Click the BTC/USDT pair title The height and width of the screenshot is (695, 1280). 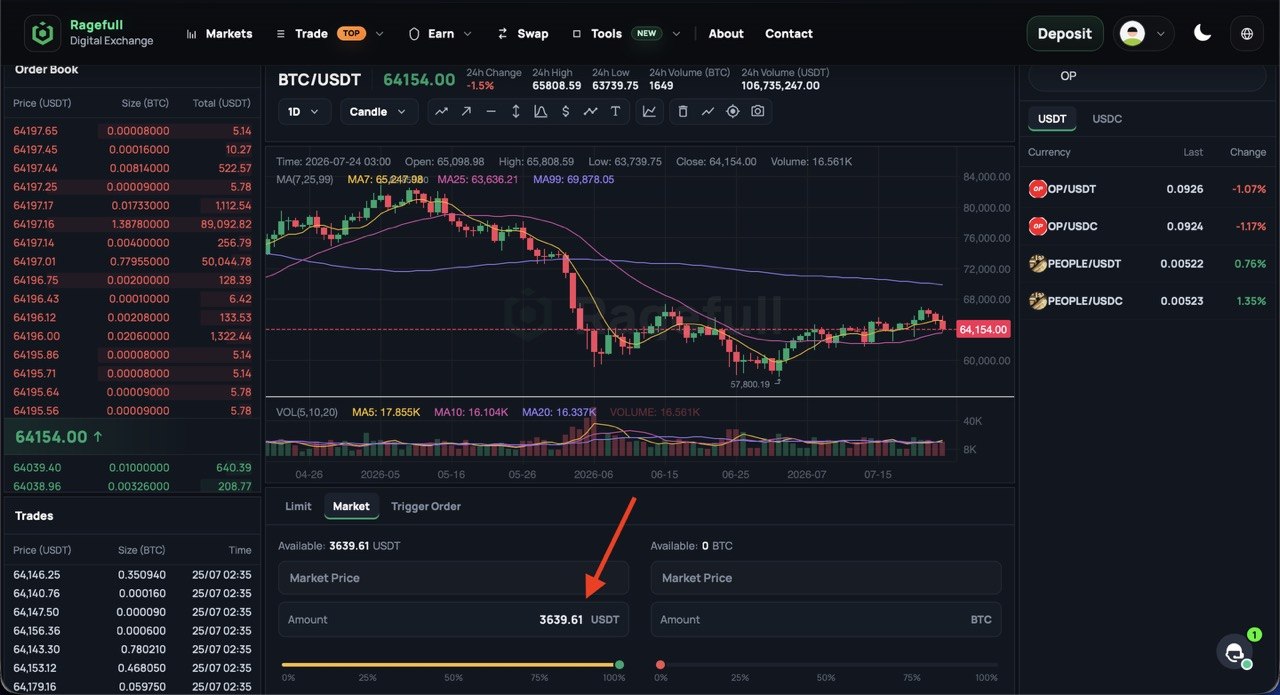point(319,80)
